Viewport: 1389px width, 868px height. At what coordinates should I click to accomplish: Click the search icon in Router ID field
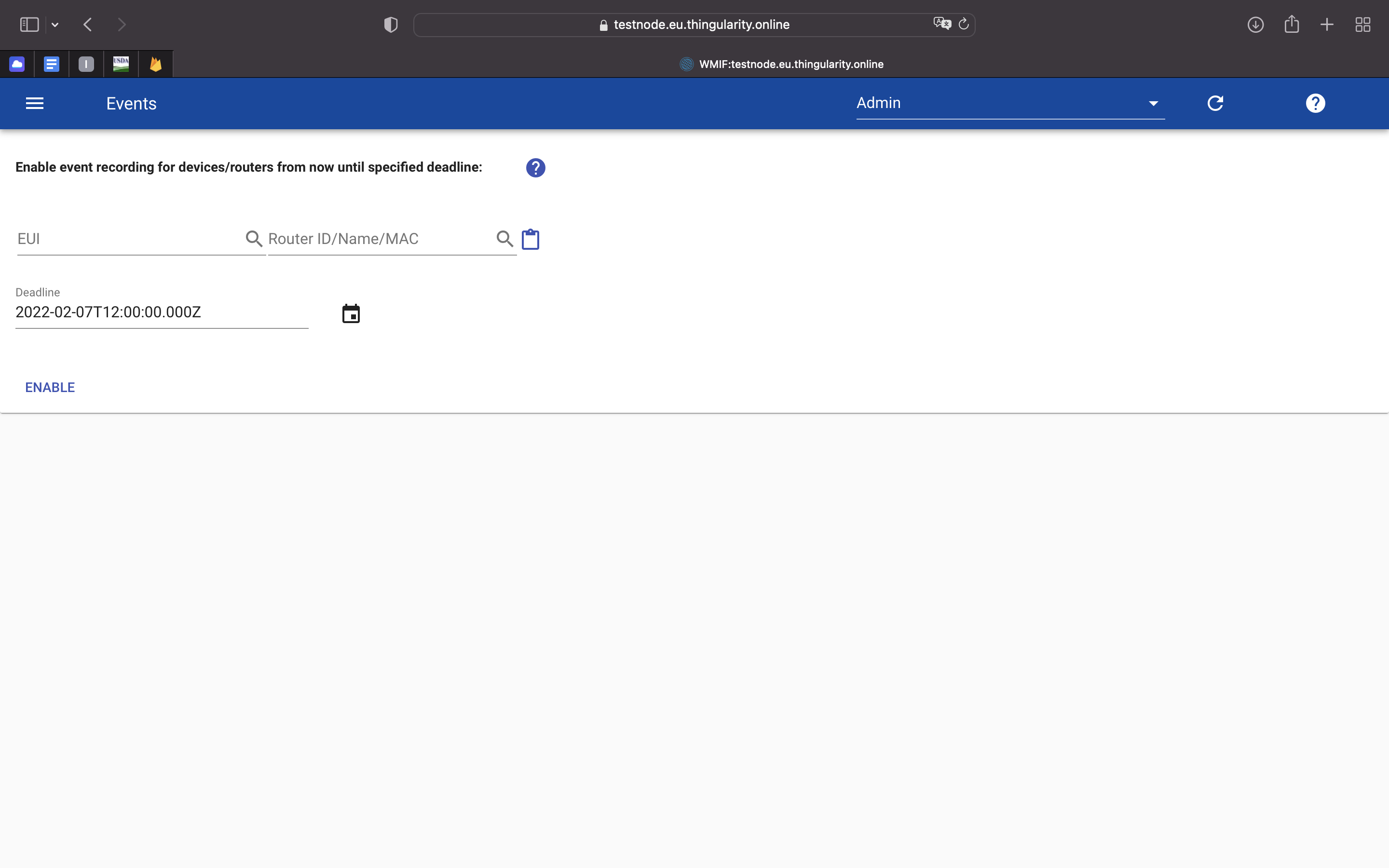pyautogui.click(x=504, y=238)
